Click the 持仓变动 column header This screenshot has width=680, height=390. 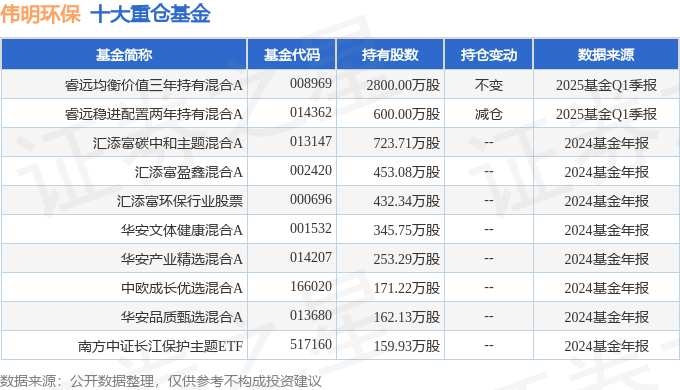coord(489,55)
